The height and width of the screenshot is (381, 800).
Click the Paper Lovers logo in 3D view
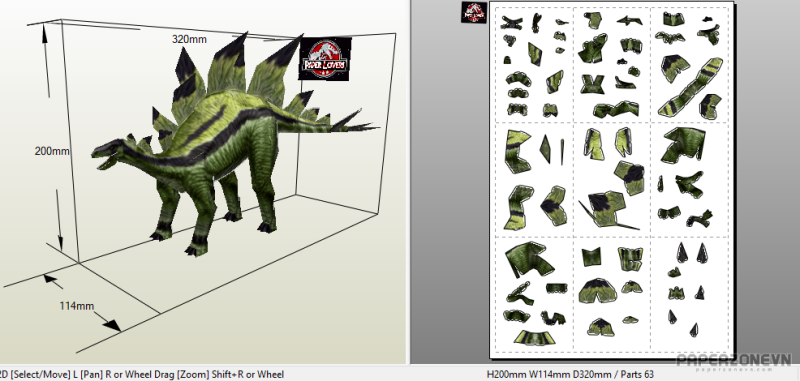click(325, 58)
